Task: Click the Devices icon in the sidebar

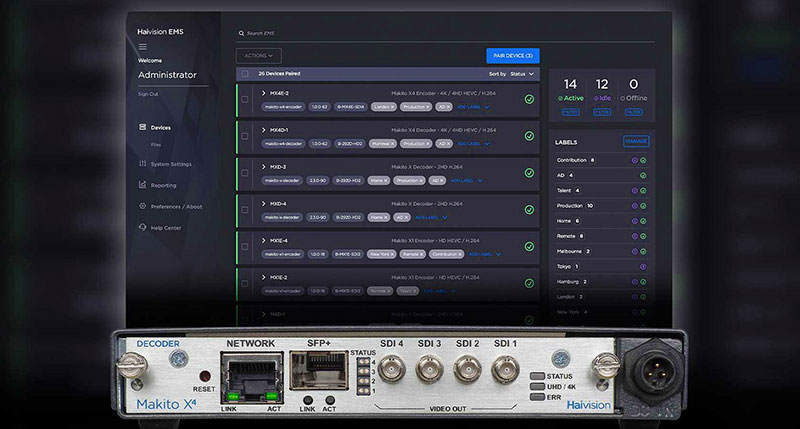Action: click(142, 127)
